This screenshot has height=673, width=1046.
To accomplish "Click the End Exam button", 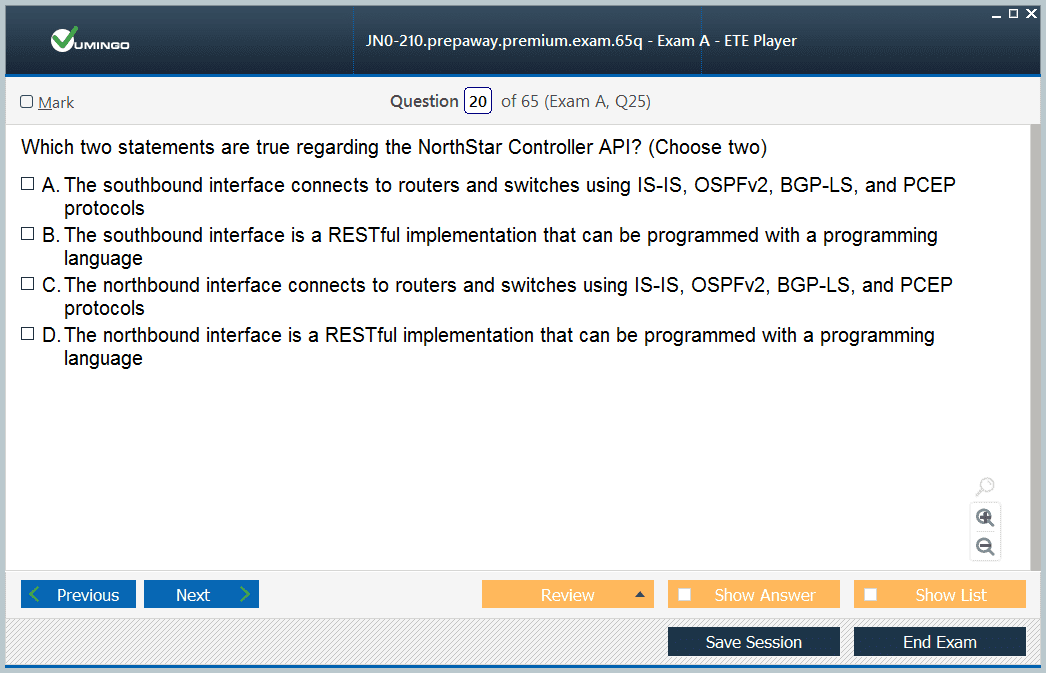I will coord(940,642).
